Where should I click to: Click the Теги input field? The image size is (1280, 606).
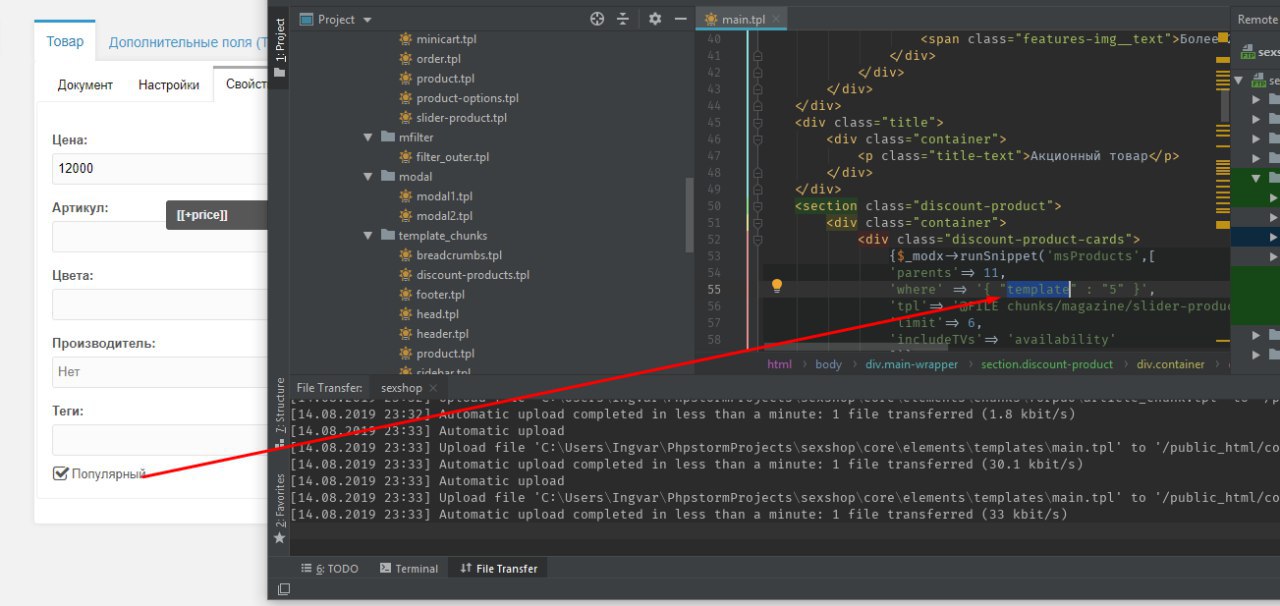pos(160,439)
